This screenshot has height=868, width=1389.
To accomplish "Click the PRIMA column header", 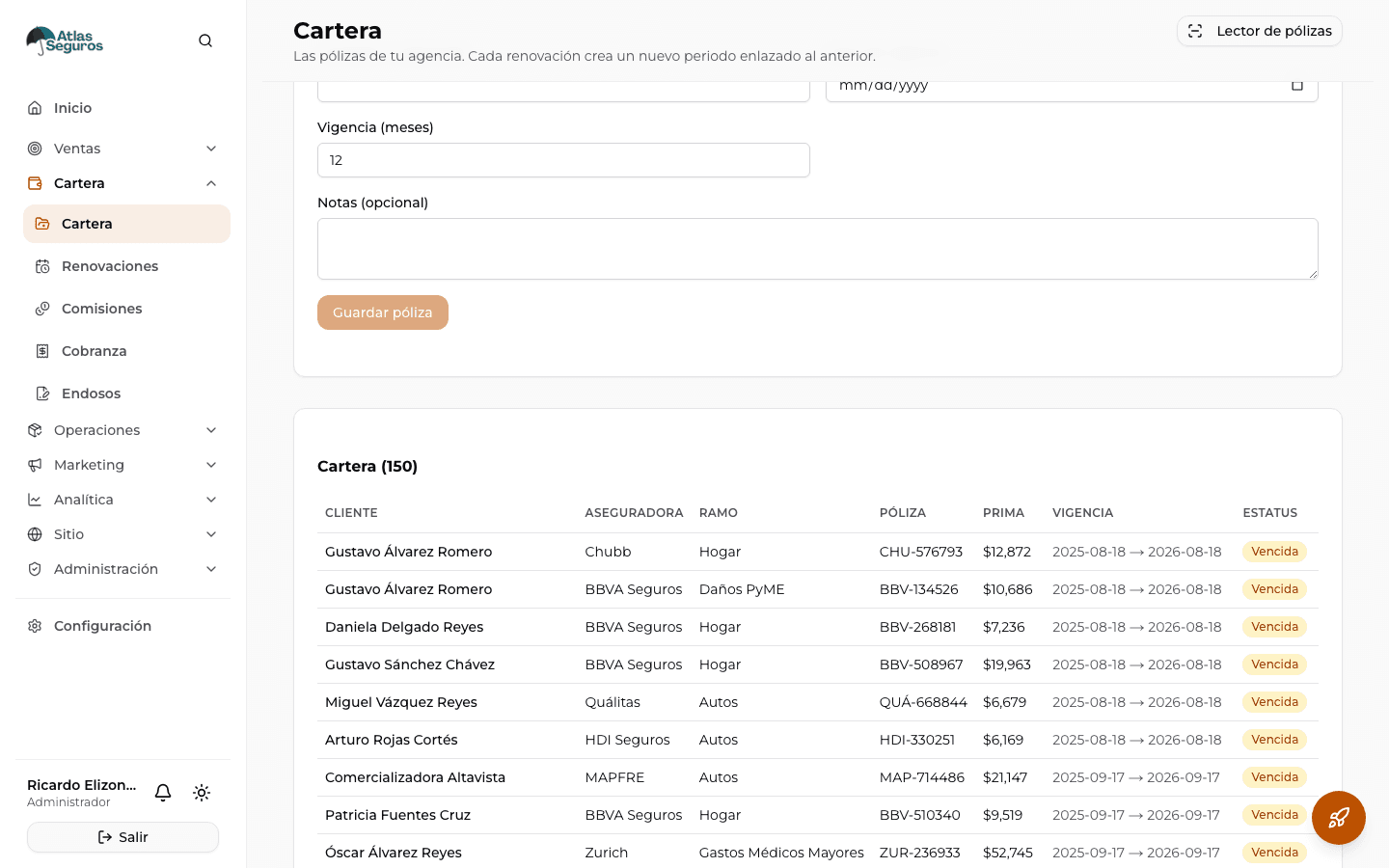I will [x=1003, y=513].
